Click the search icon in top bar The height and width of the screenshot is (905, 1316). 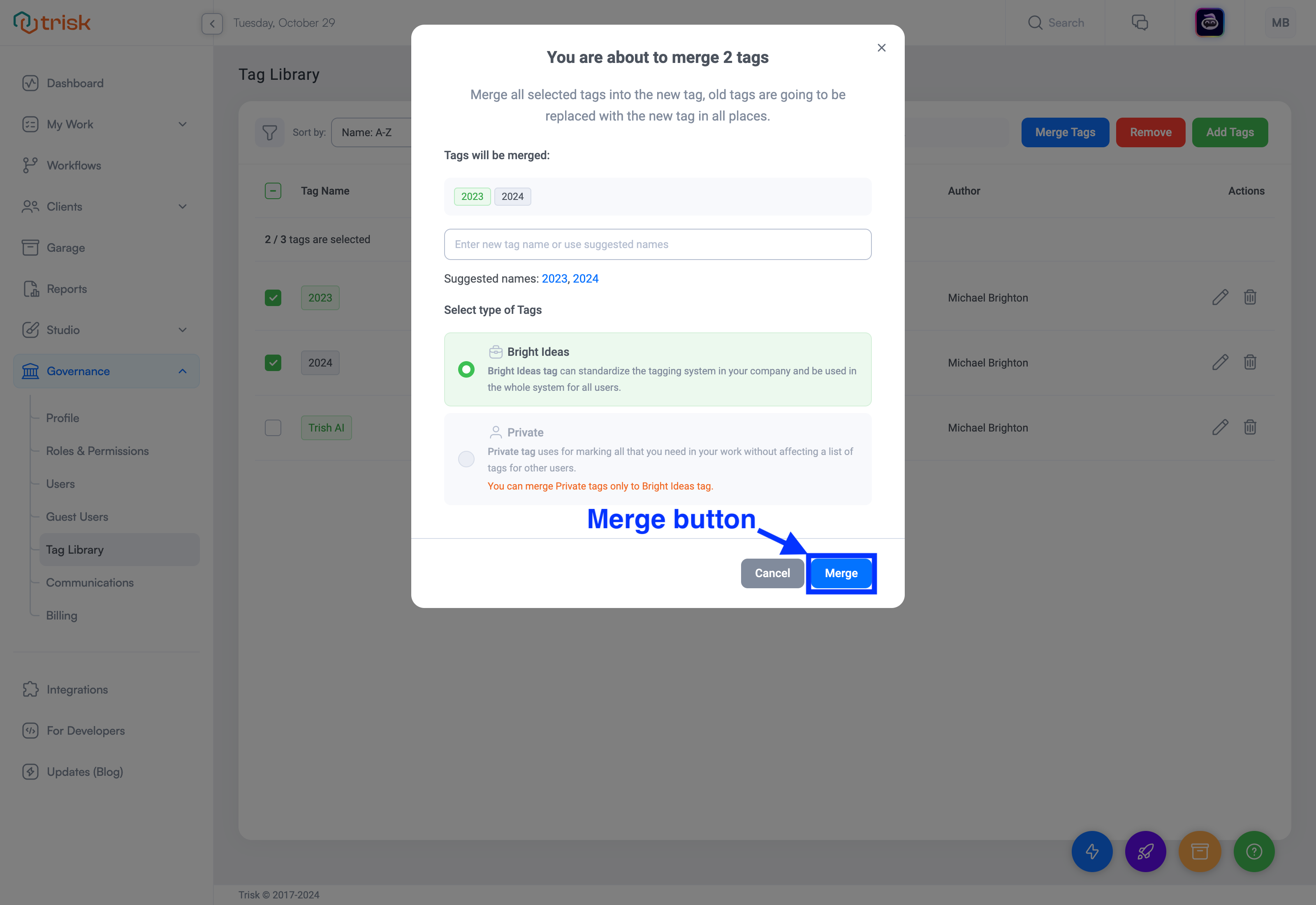[1036, 22]
